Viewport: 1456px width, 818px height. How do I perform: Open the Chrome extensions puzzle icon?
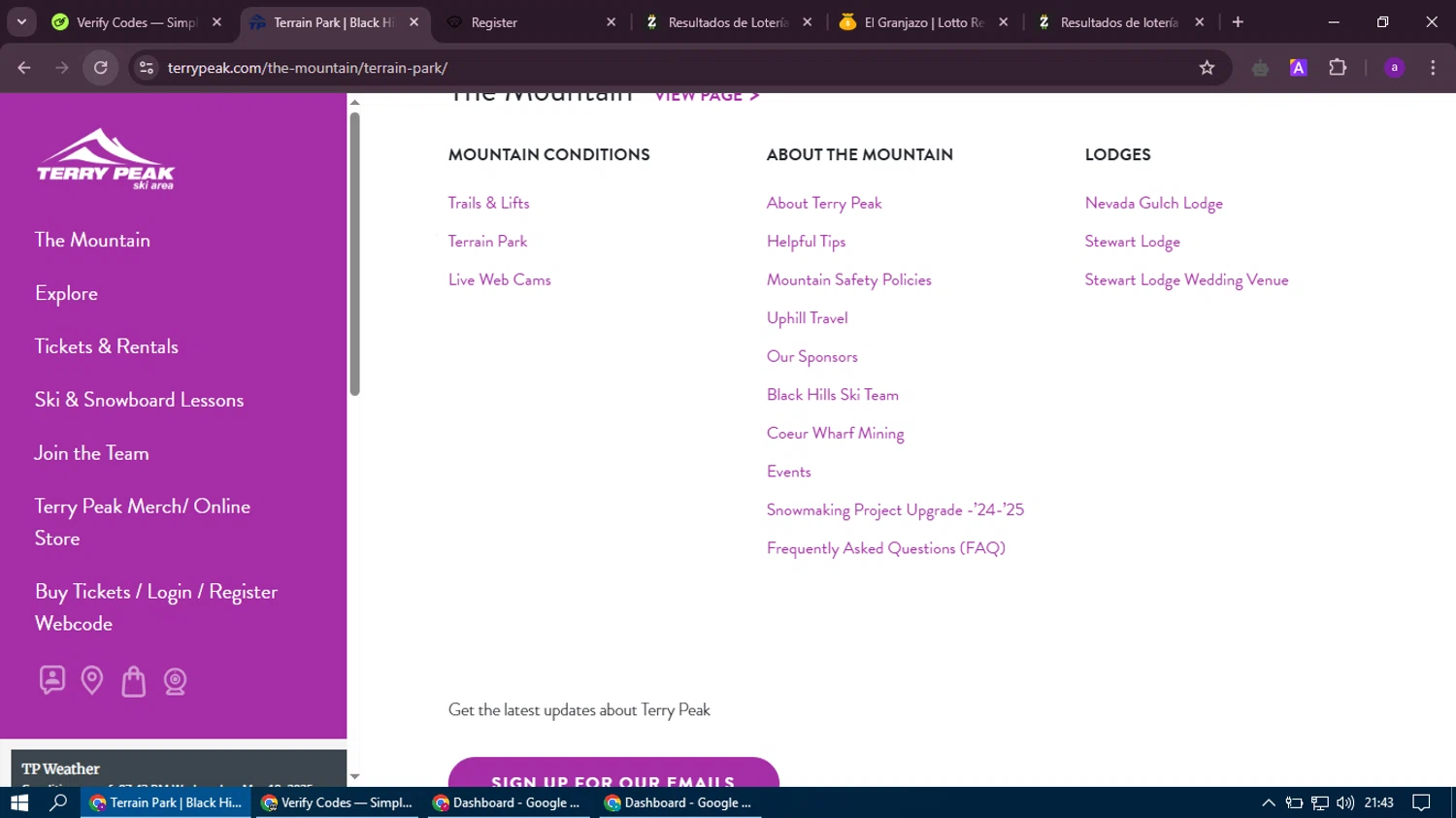pos(1338,67)
